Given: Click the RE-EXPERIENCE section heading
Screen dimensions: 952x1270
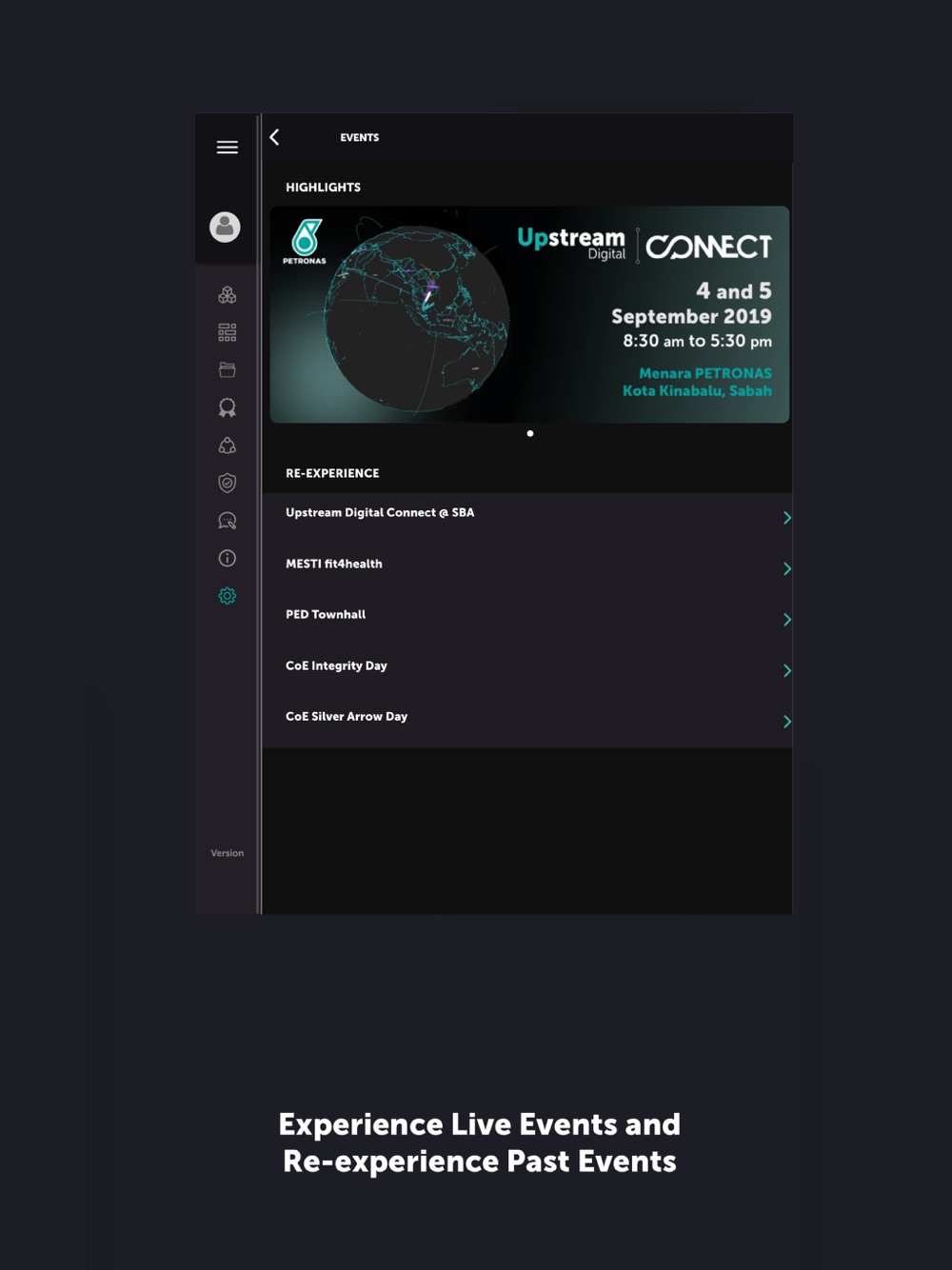Looking at the screenshot, I should pyautogui.click(x=332, y=473).
